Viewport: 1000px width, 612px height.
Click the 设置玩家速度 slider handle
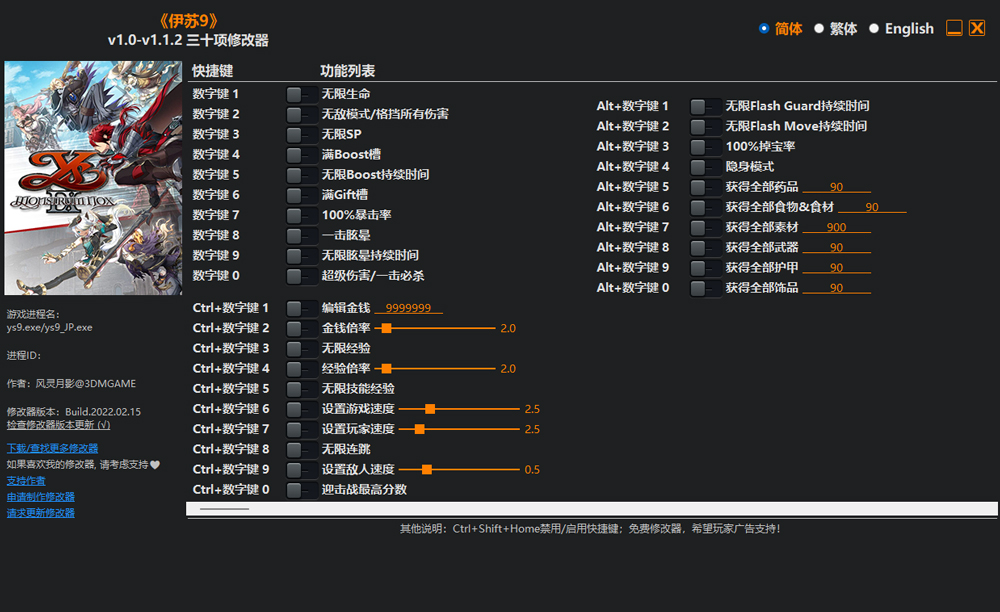(x=420, y=429)
